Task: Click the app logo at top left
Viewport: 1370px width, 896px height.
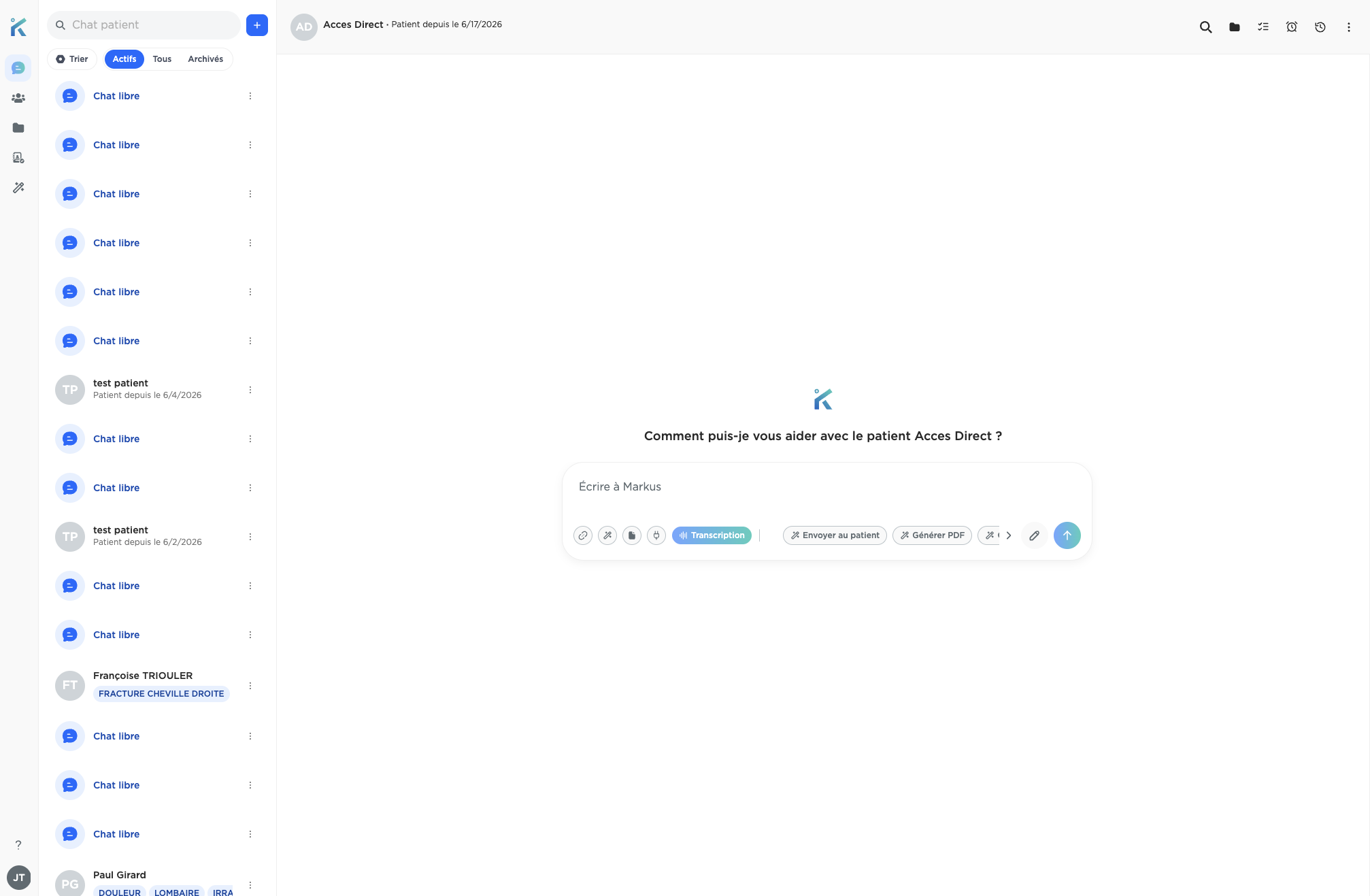Action: [x=18, y=27]
